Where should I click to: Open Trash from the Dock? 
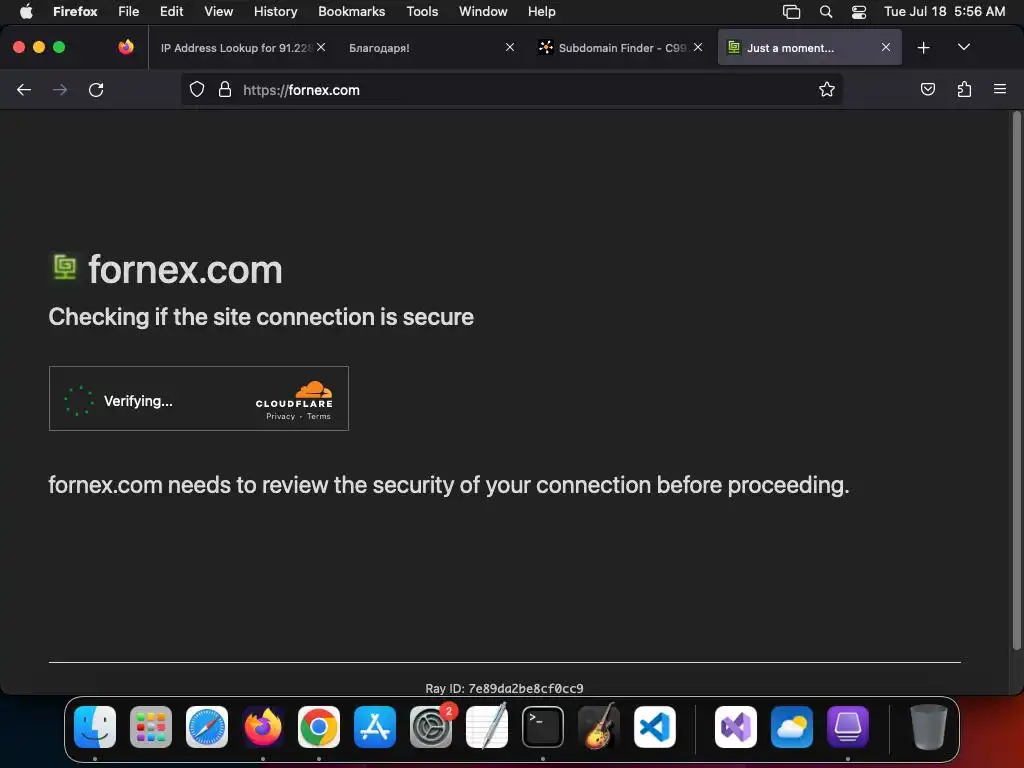[929, 727]
